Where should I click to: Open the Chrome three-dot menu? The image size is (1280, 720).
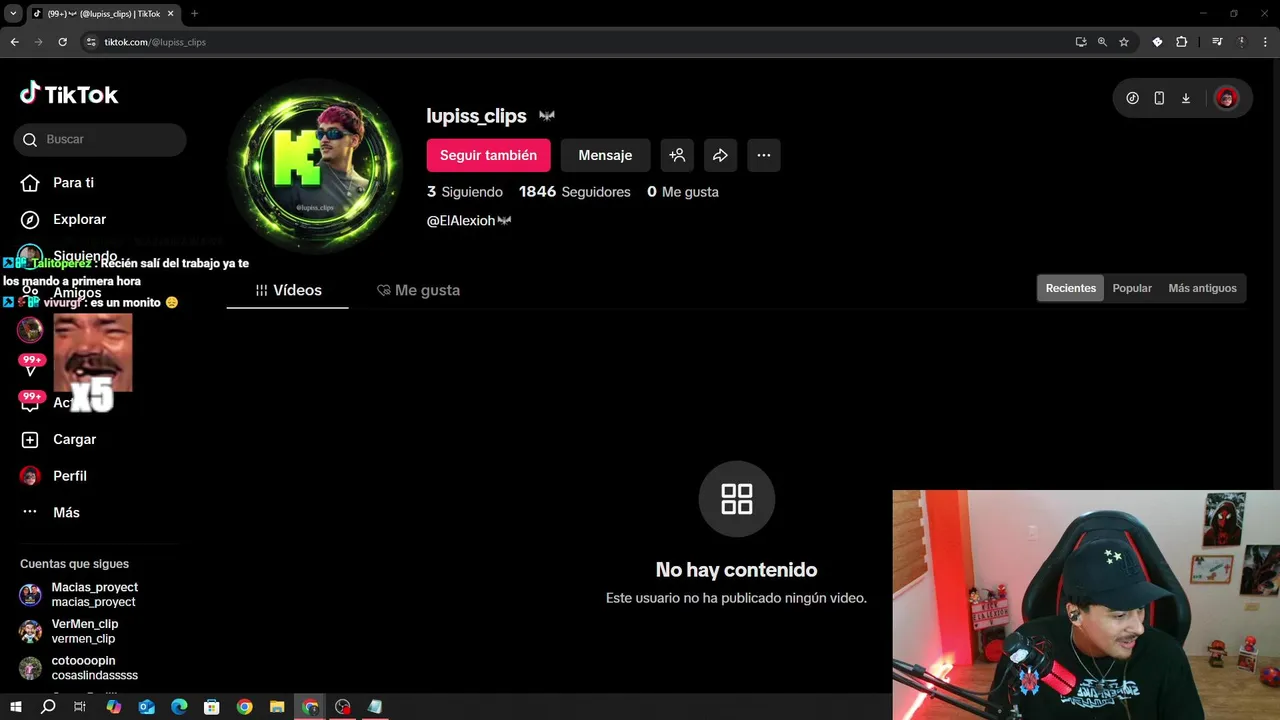click(1264, 42)
